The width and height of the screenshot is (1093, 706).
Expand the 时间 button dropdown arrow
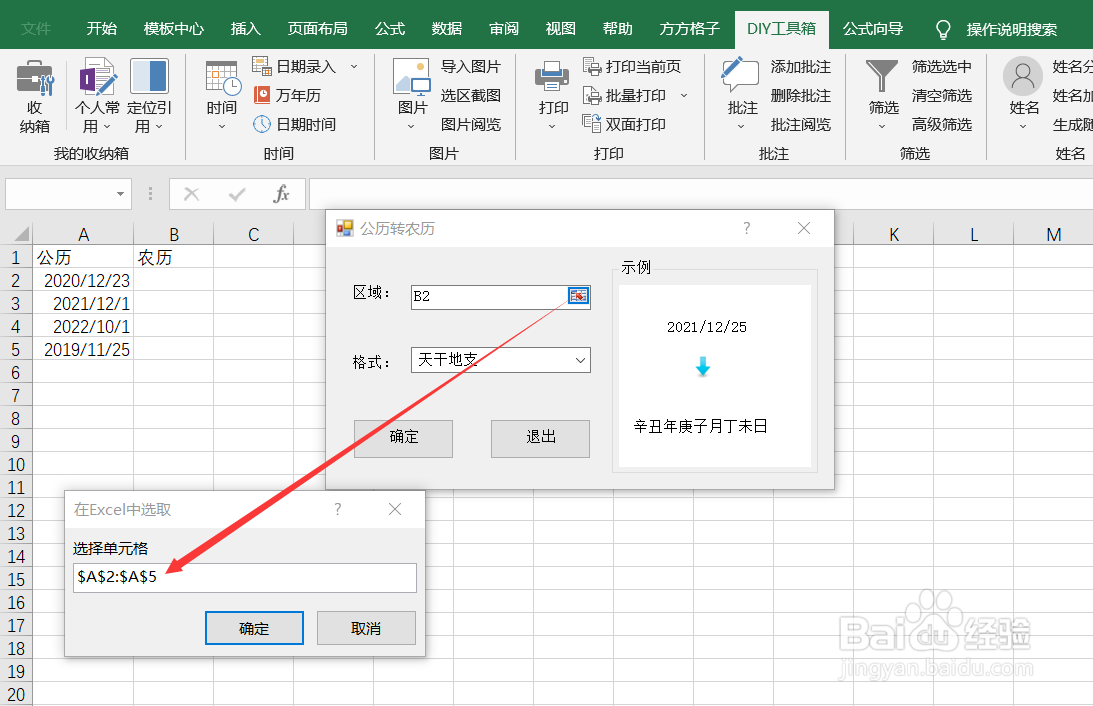222,126
